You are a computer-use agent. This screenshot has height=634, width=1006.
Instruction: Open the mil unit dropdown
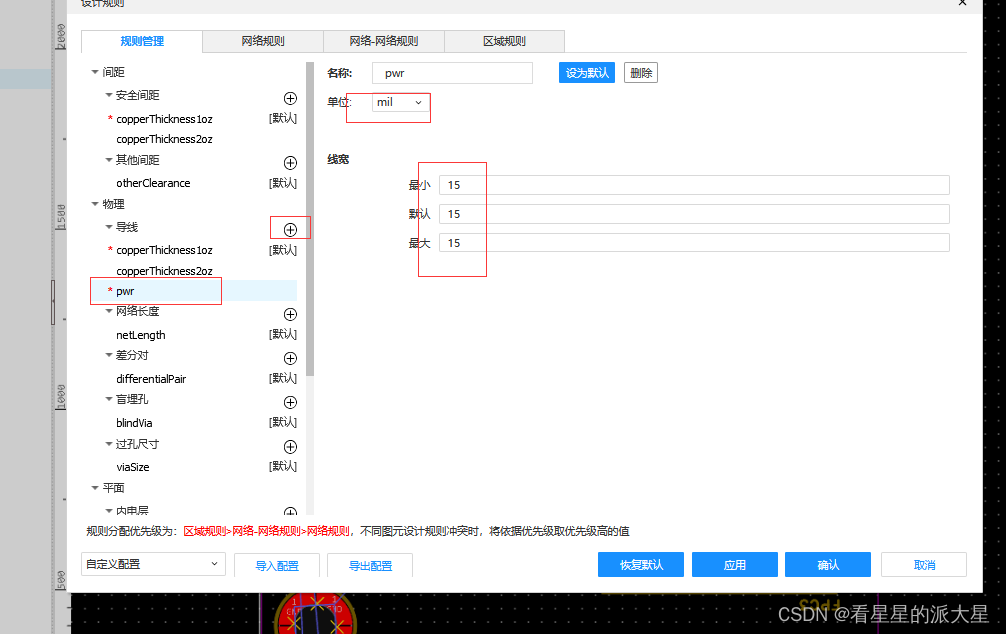click(400, 103)
